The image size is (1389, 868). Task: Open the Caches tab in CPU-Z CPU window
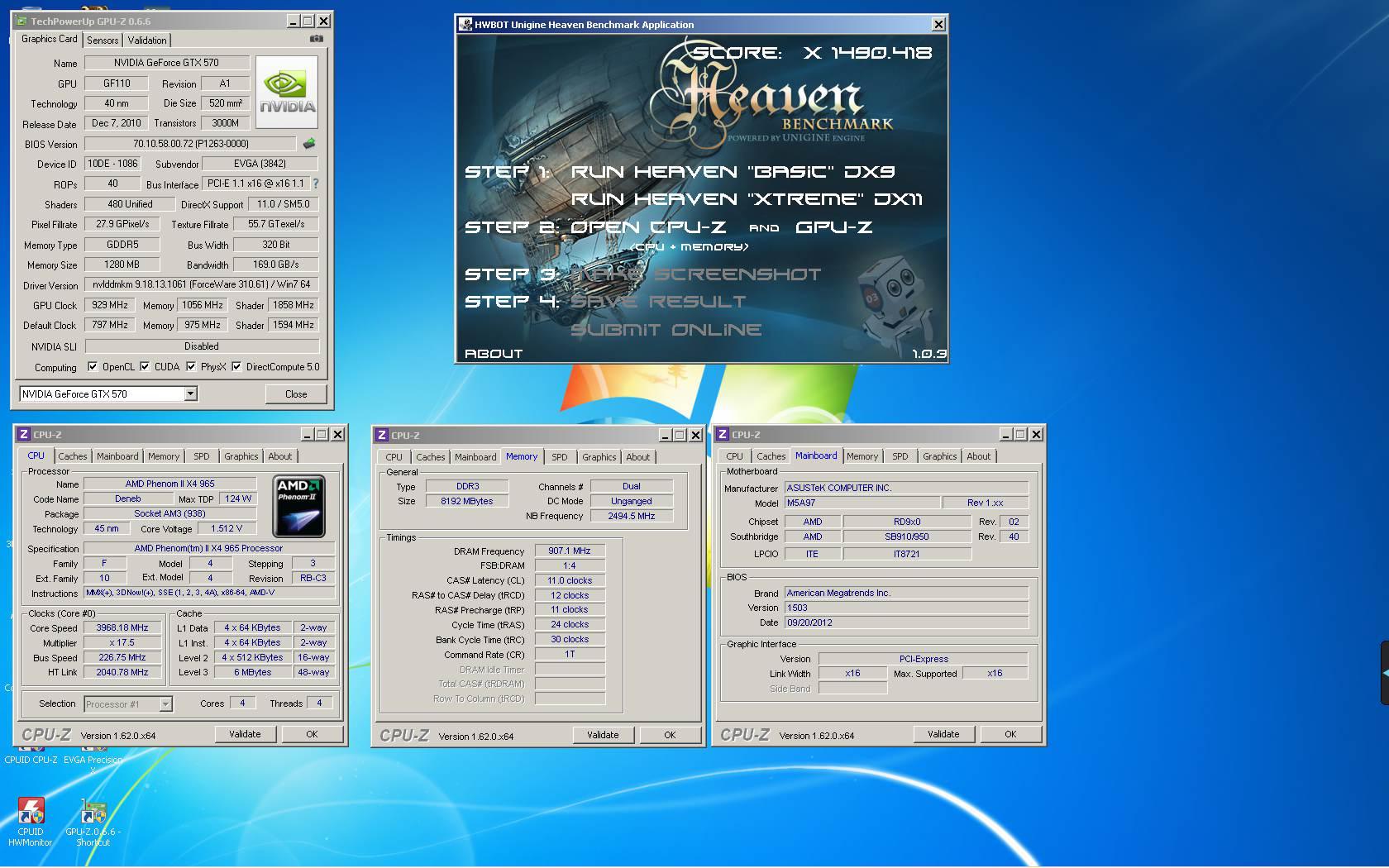click(72, 456)
